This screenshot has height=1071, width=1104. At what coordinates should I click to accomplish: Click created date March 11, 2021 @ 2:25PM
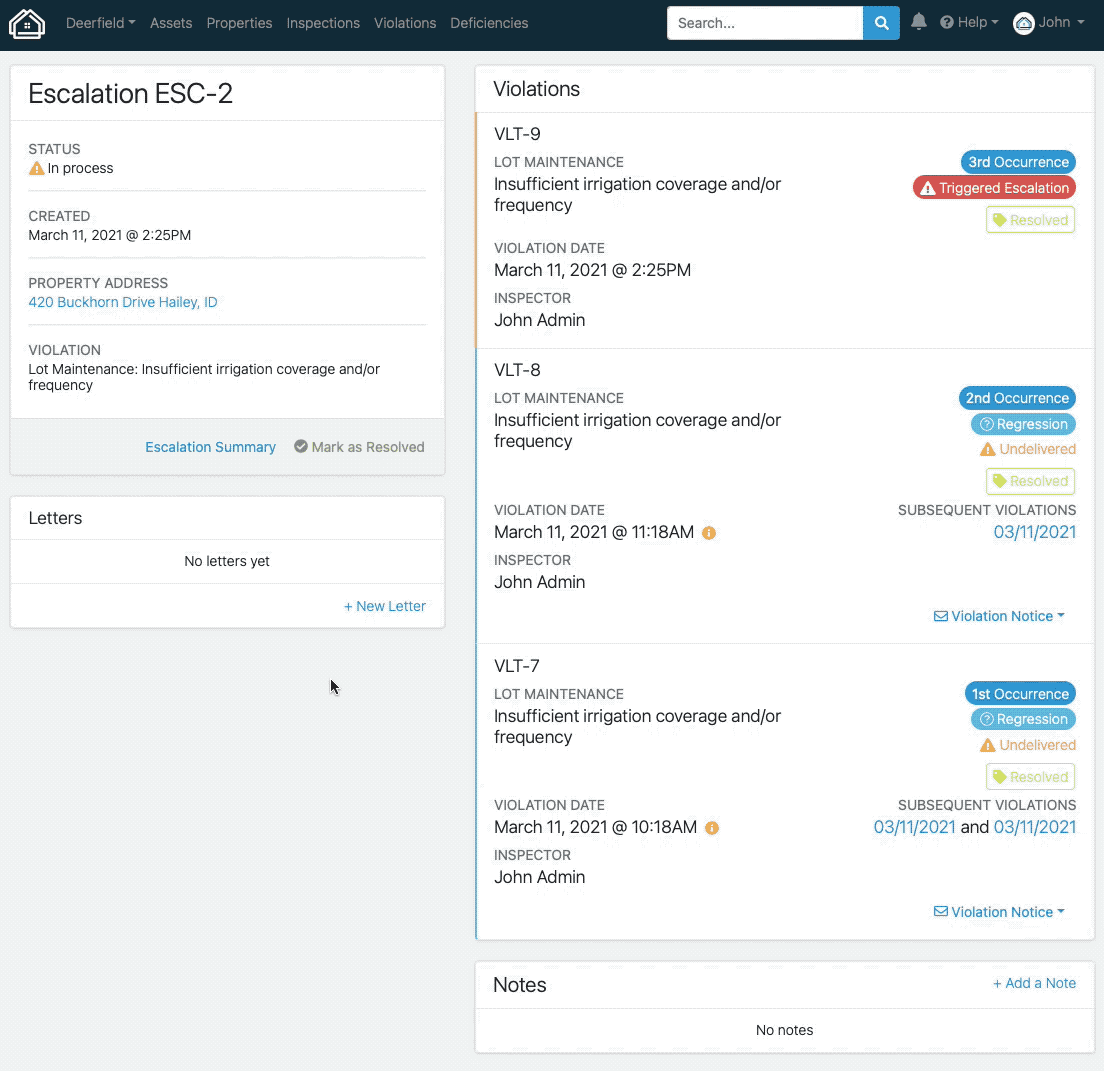pos(110,235)
